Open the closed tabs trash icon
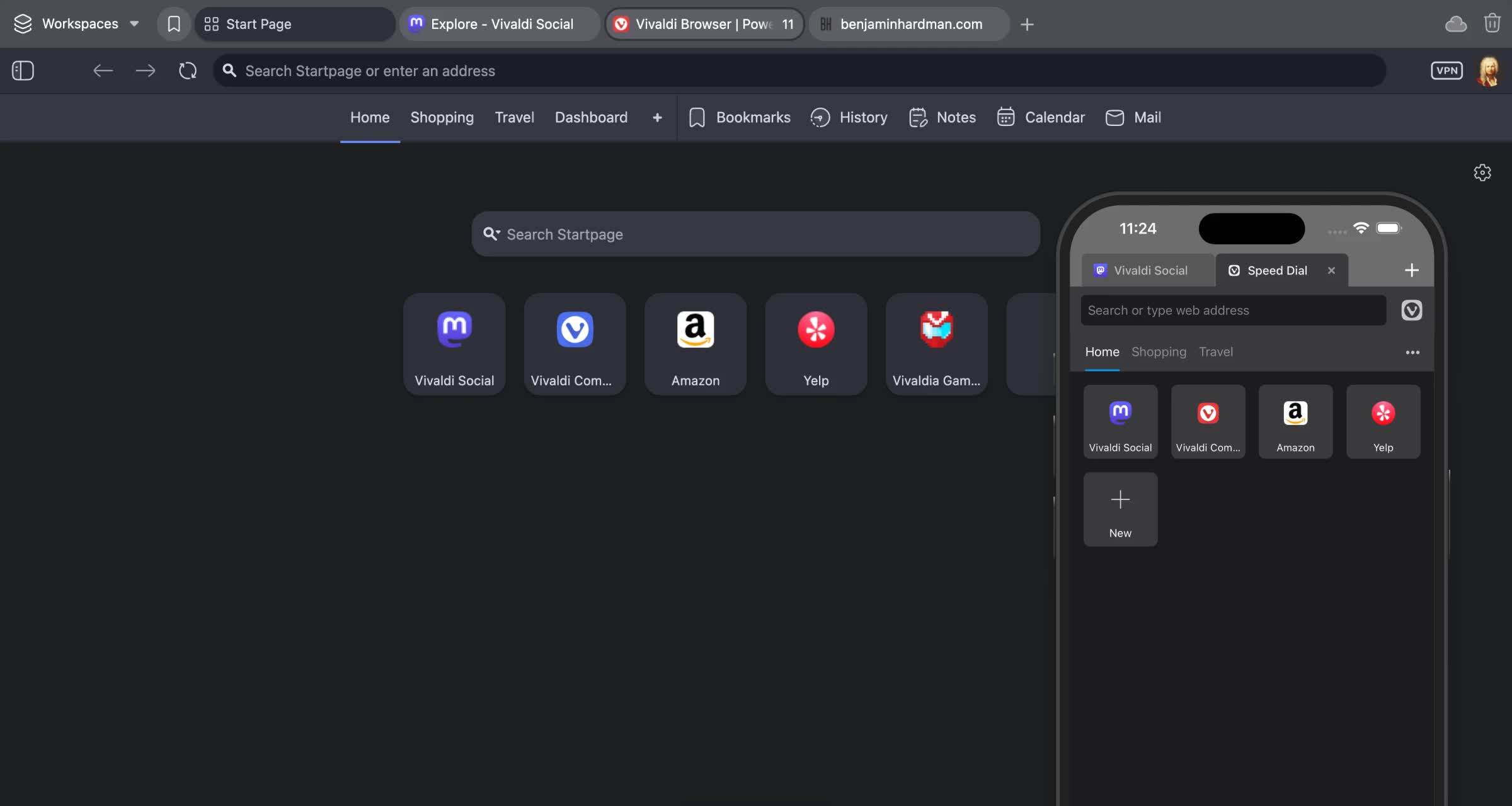The image size is (1512, 806). click(x=1492, y=24)
